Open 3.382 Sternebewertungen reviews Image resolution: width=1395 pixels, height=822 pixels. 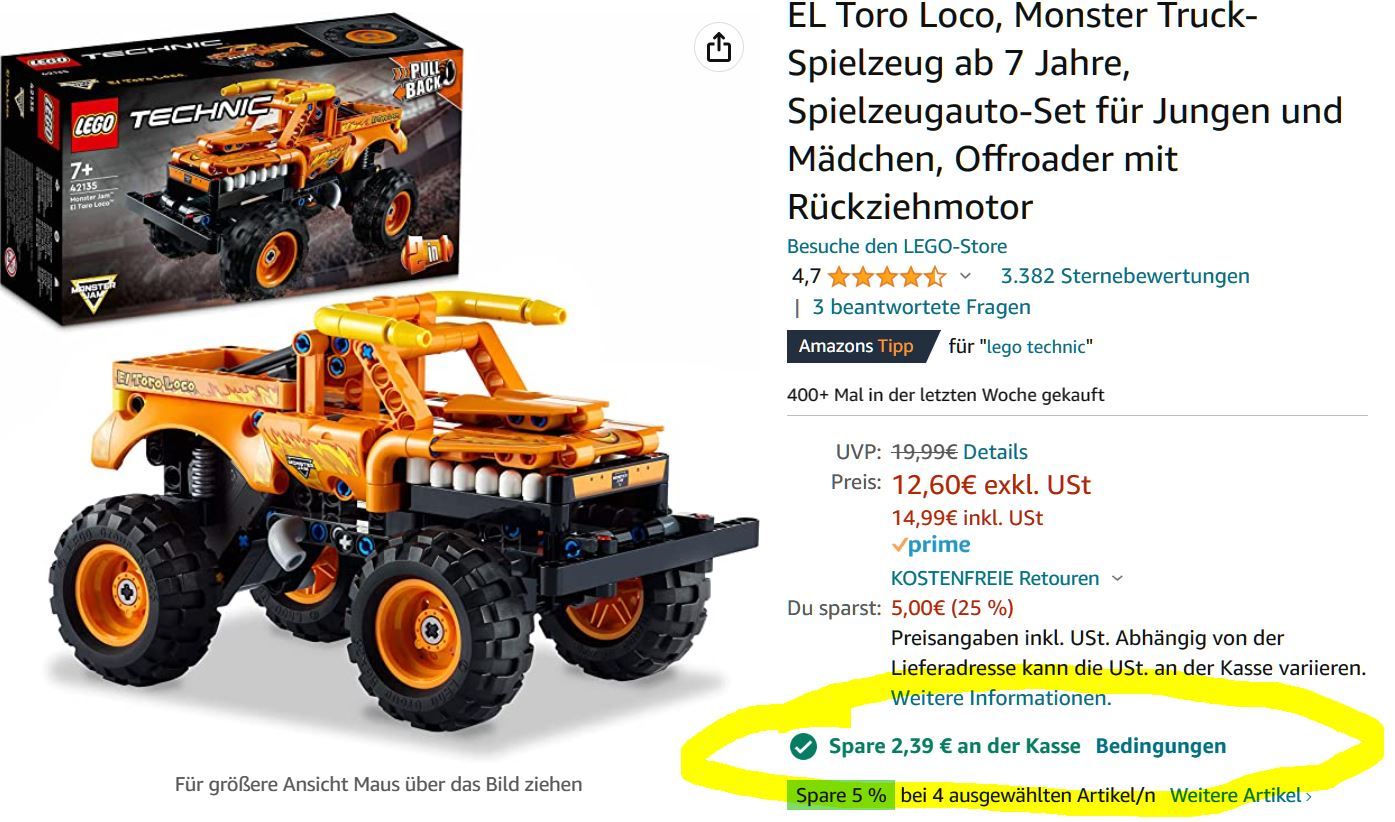tap(1125, 276)
